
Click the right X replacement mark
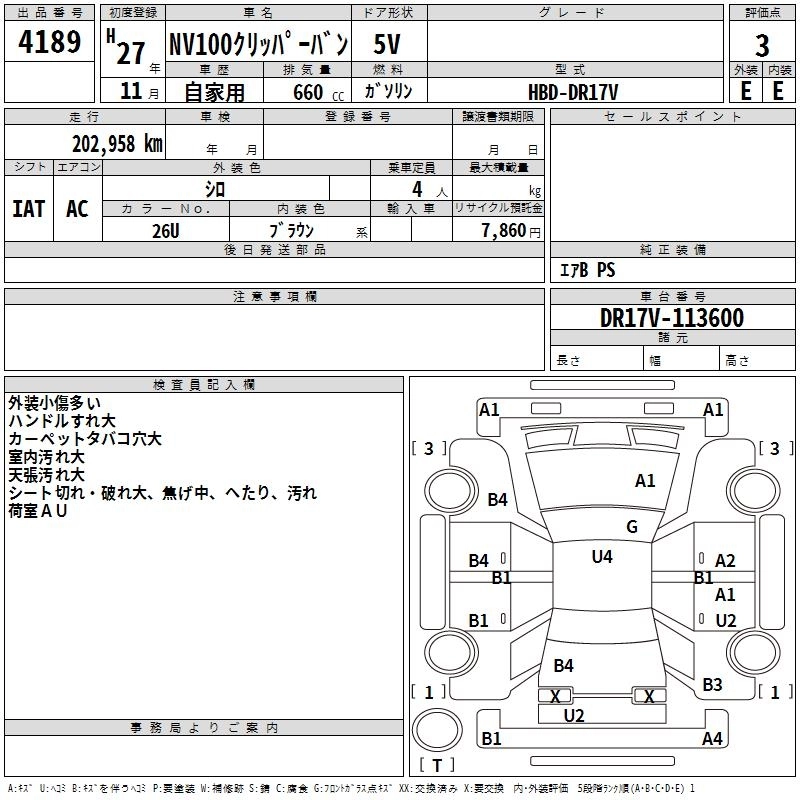[649, 696]
